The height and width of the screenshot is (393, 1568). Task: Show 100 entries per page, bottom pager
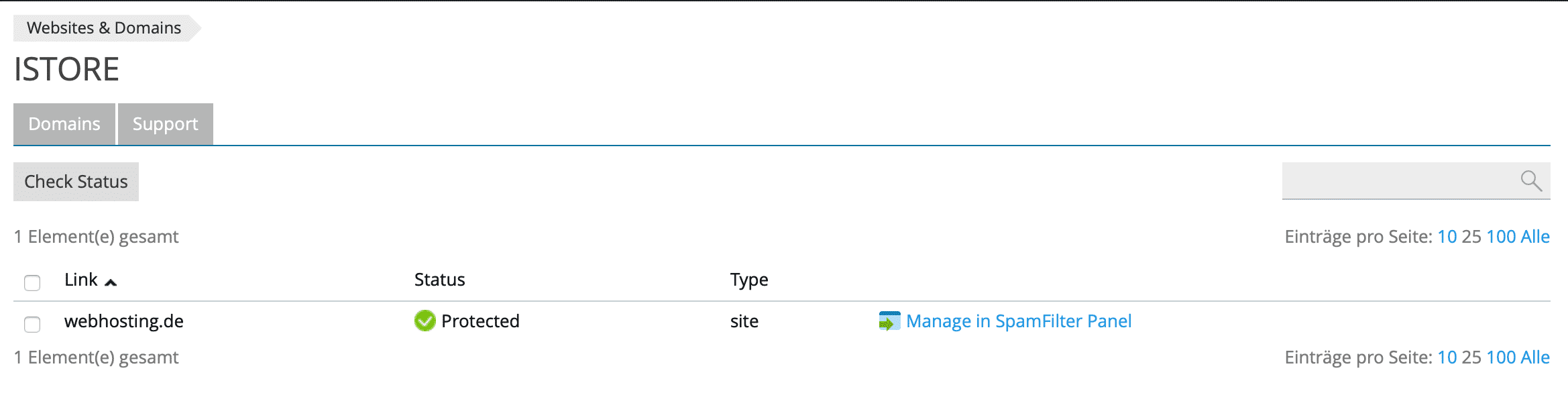1501,357
